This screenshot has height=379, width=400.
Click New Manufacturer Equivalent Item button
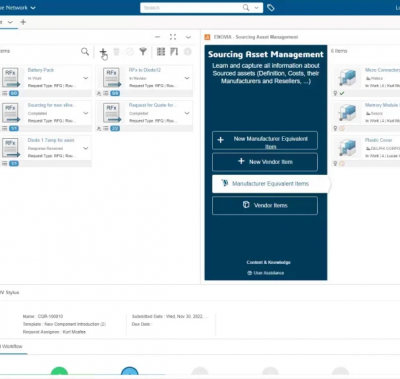point(265,140)
